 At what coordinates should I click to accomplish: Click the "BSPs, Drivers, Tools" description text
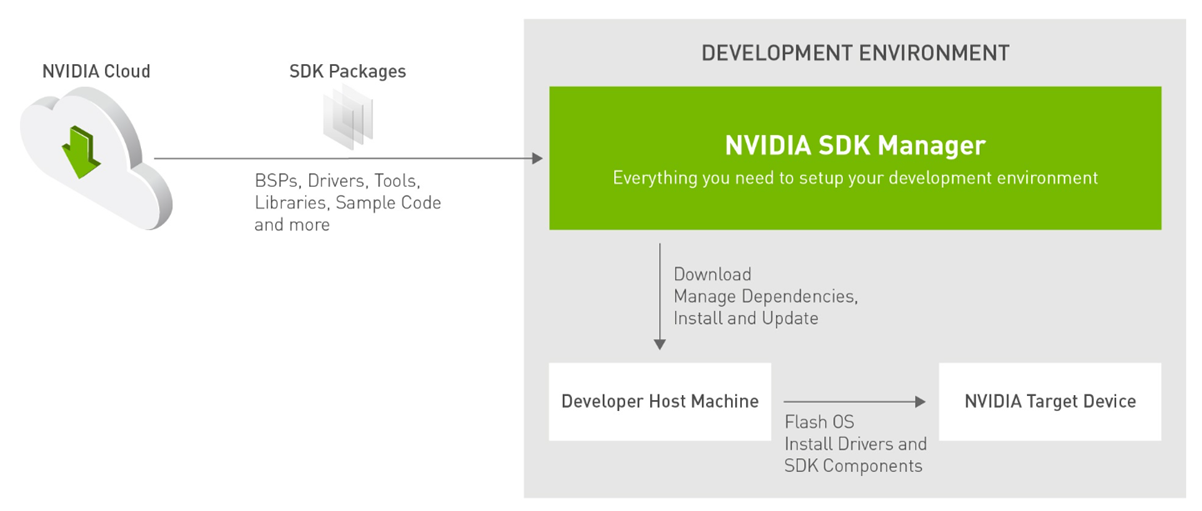[337, 182]
